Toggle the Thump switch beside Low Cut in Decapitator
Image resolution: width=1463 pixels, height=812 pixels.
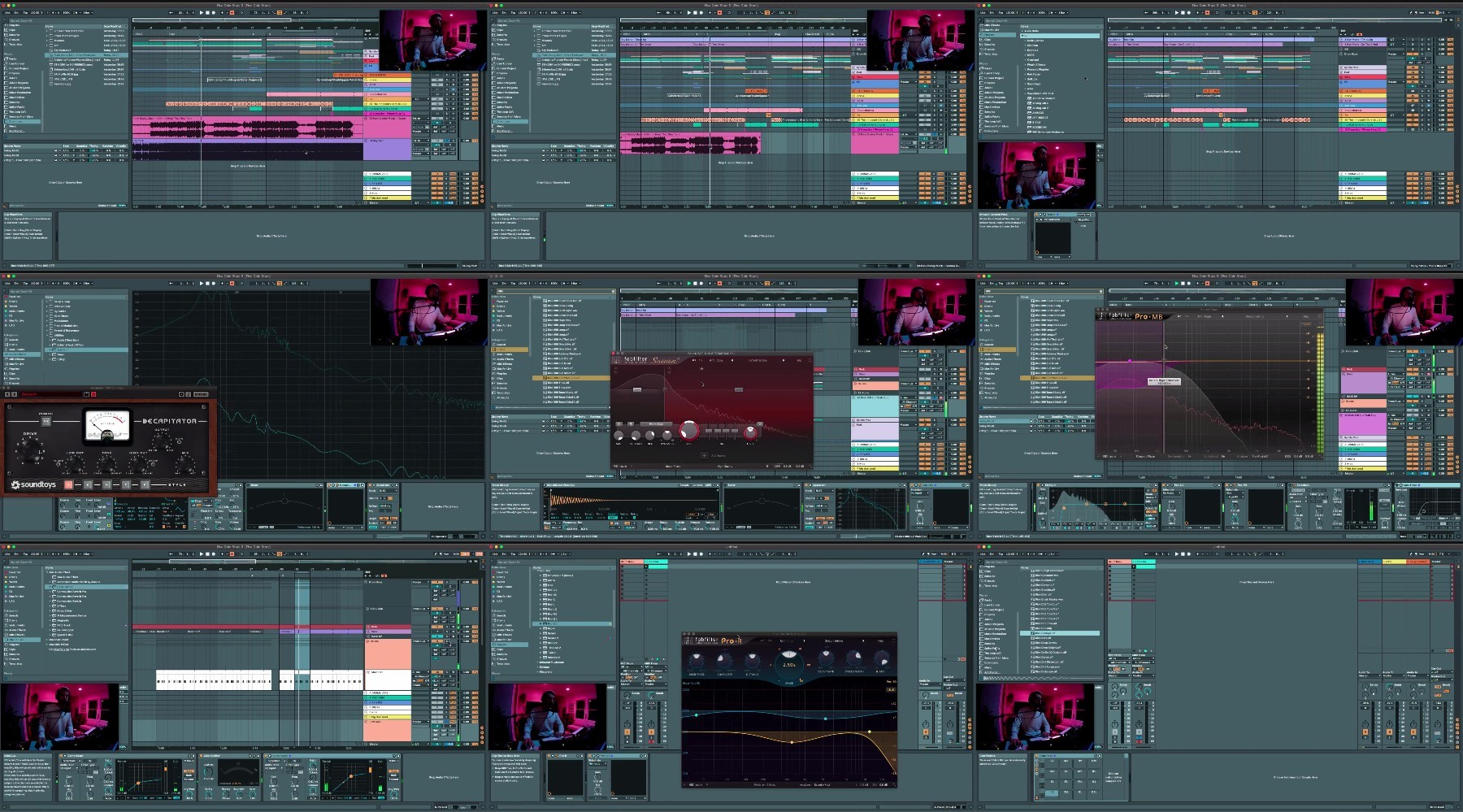coord(59,464)
